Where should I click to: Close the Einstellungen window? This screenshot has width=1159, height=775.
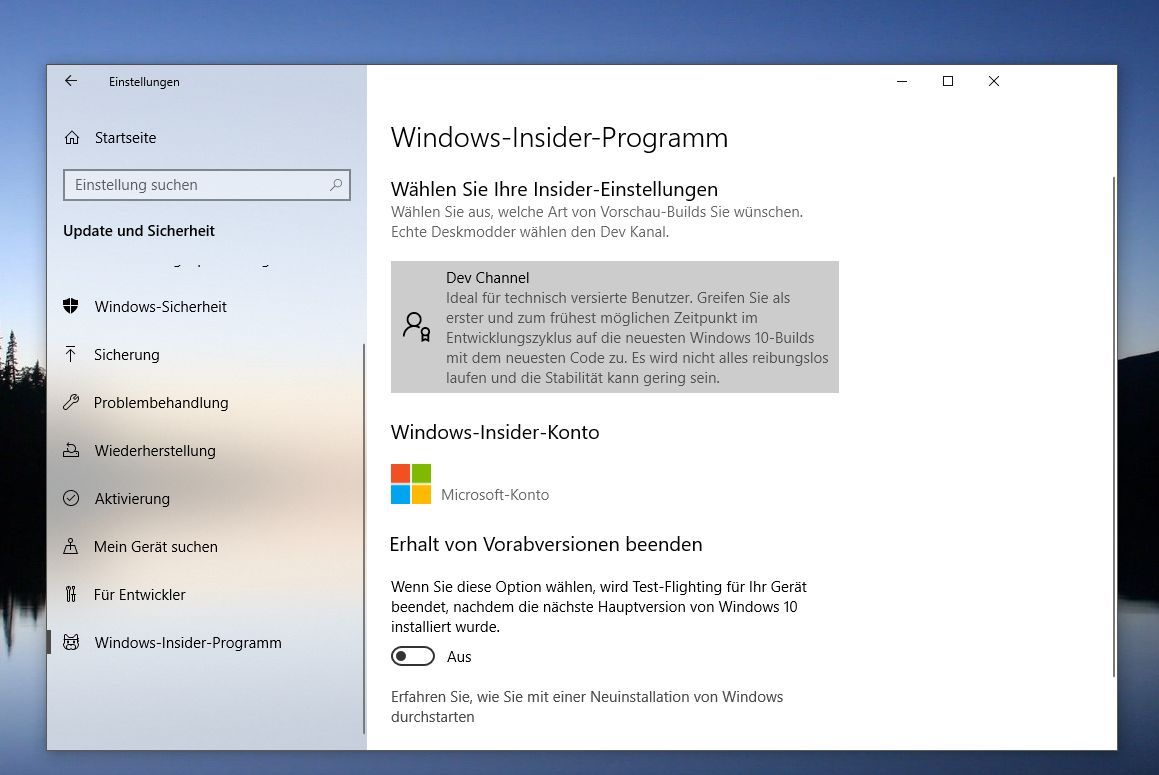click(x=993, y=81)
